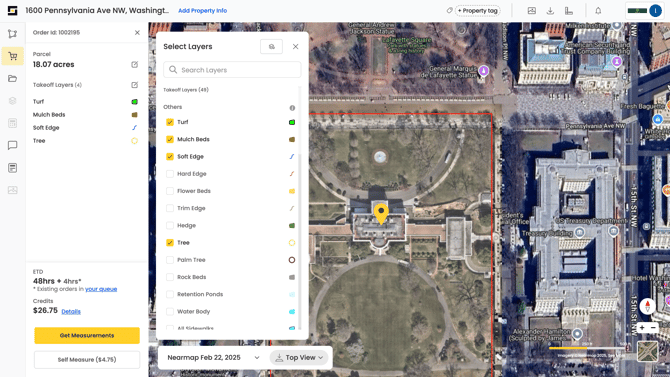This screenshot has height=377, width=670.
Task: Check the Palm Tree checkbox
Action: [x=170, y=260]
